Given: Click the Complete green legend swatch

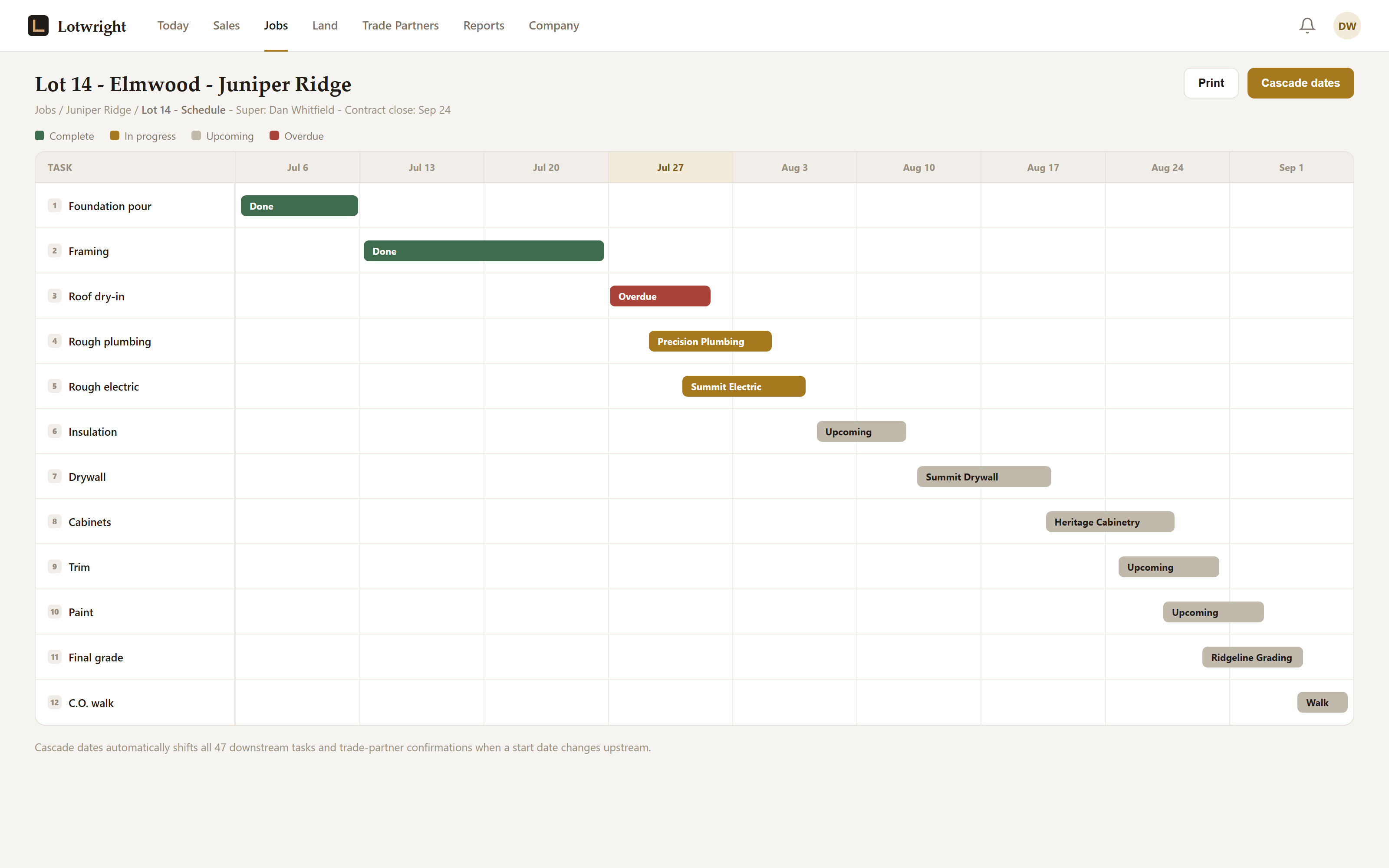Looking at the screenshot, I should 39,135.
